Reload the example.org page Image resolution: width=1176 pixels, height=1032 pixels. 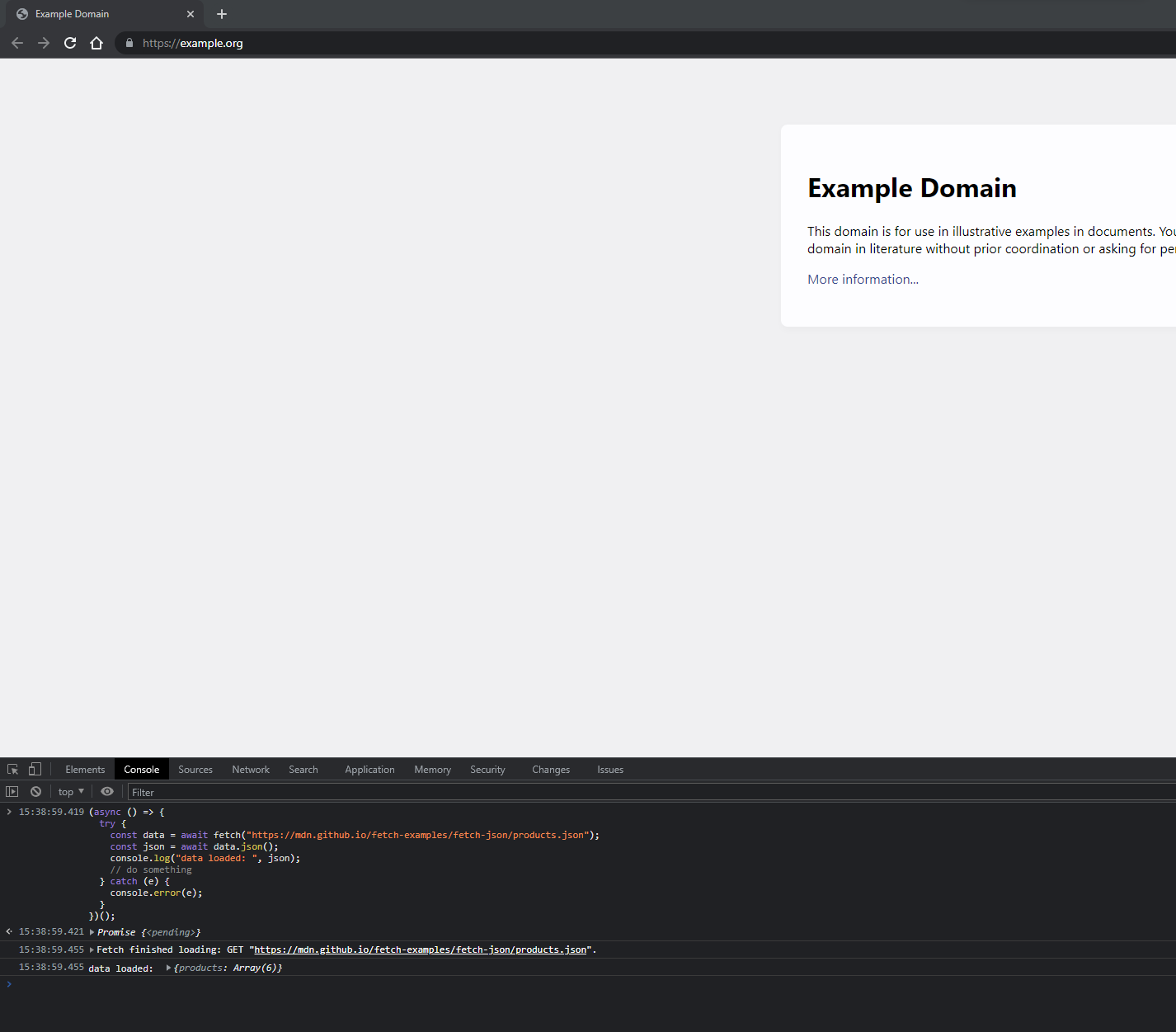pos(69,43)
